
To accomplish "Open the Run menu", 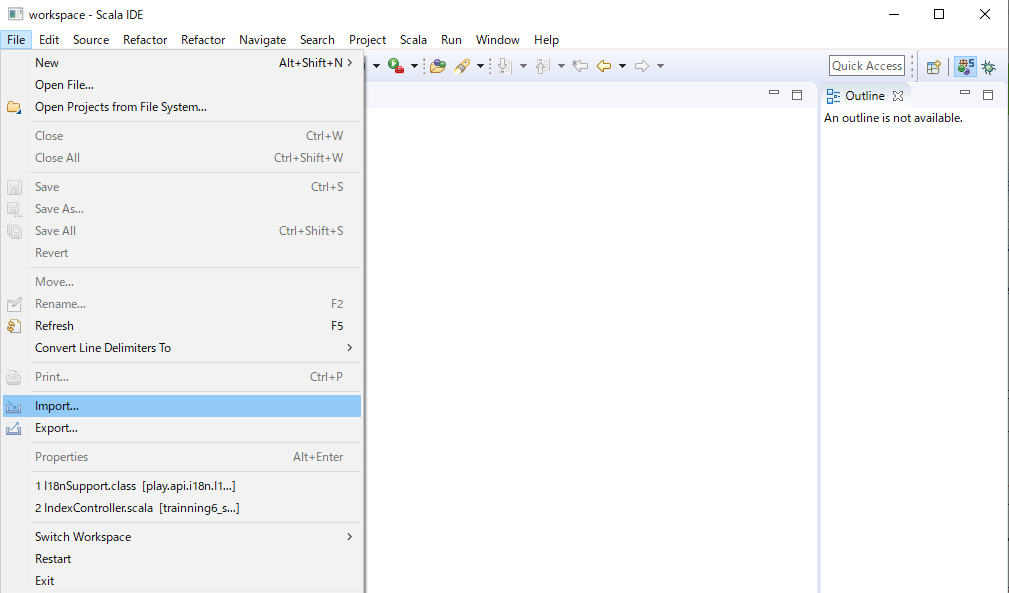I will coord(451,40).
